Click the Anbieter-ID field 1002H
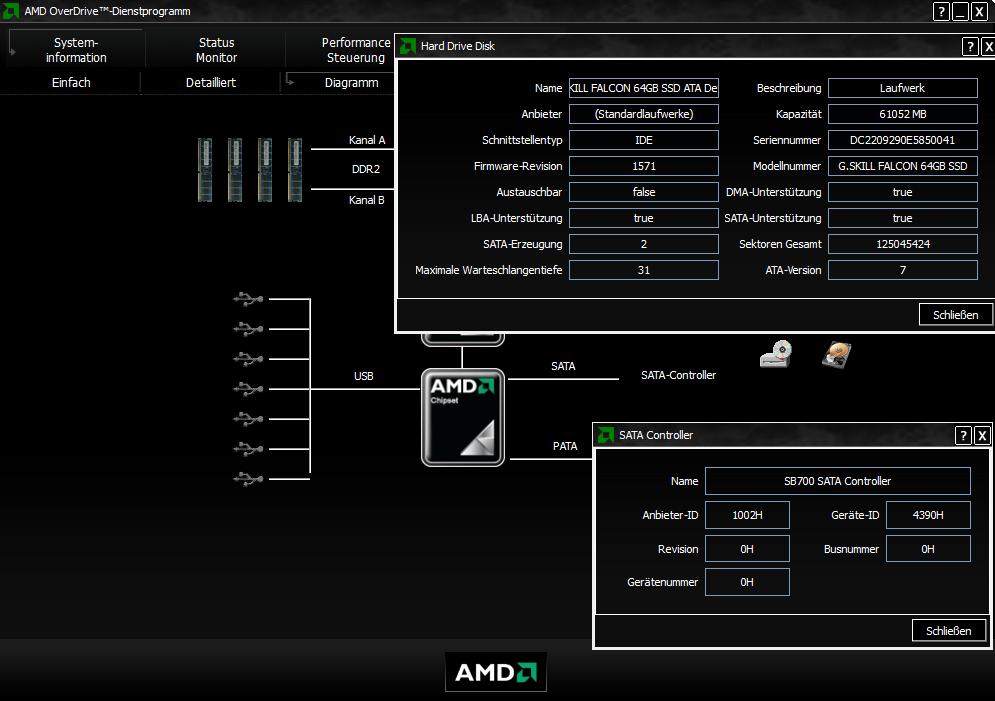 [747, 515]
